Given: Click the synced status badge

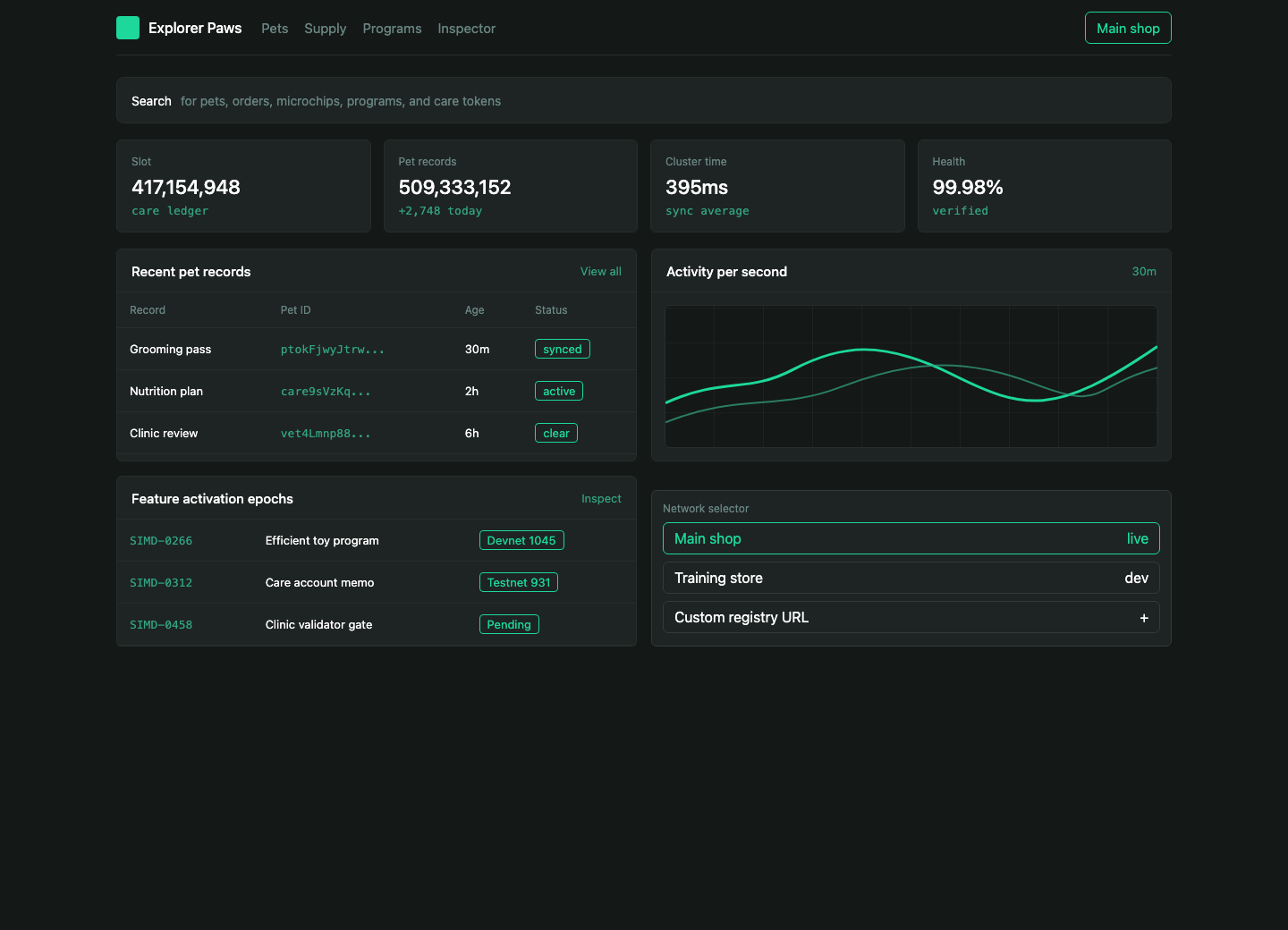Looking at the screenshot, I should click(563, 349).
